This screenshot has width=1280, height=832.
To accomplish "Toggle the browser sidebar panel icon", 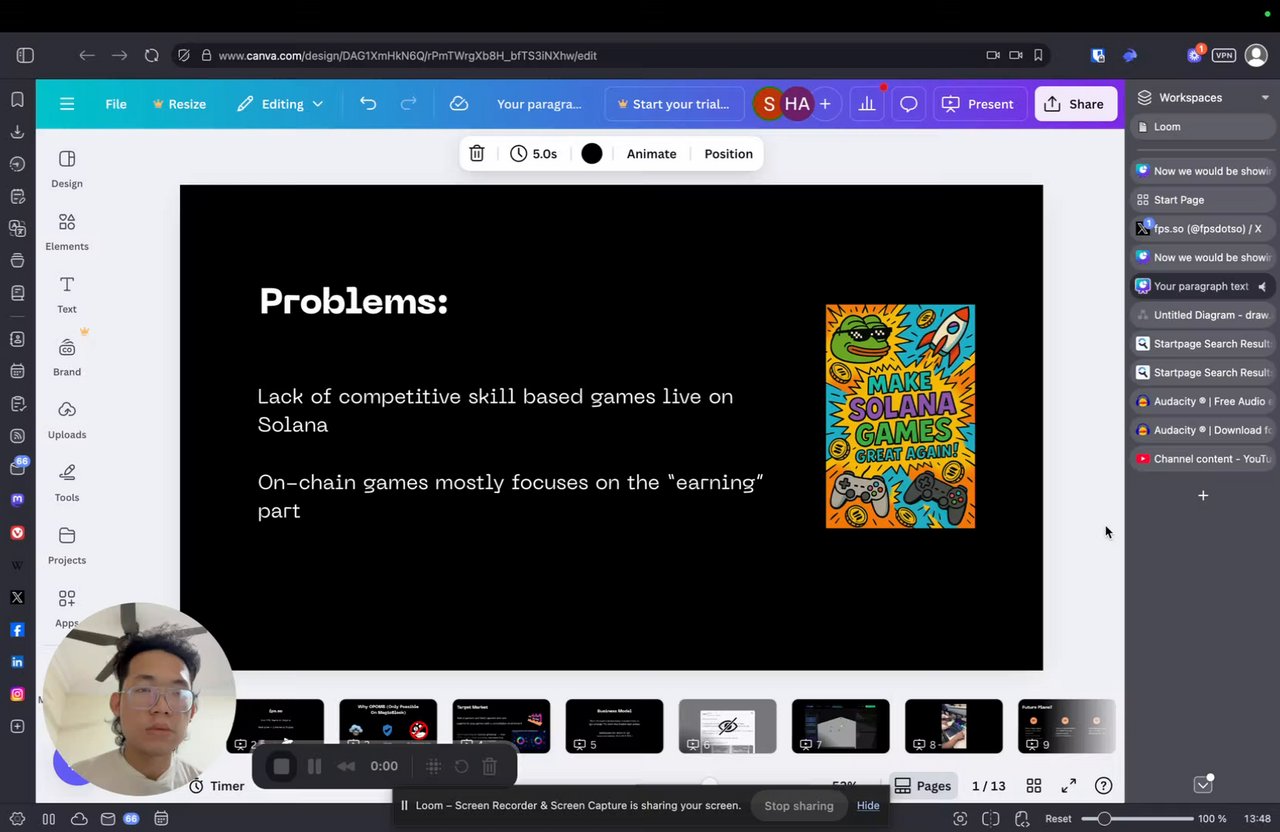I will 25,56.
